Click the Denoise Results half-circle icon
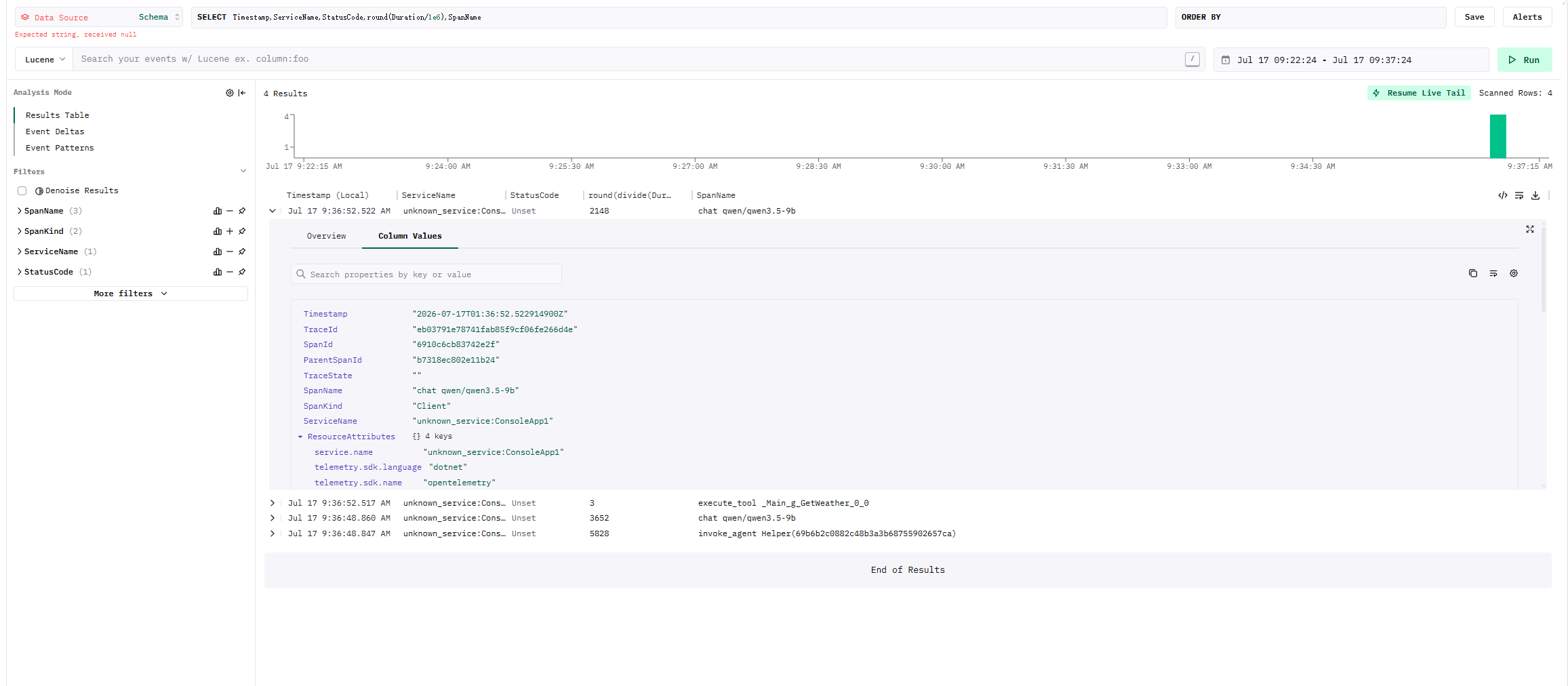This screenshot has height=686, width=1568. (x=39, y=191)
